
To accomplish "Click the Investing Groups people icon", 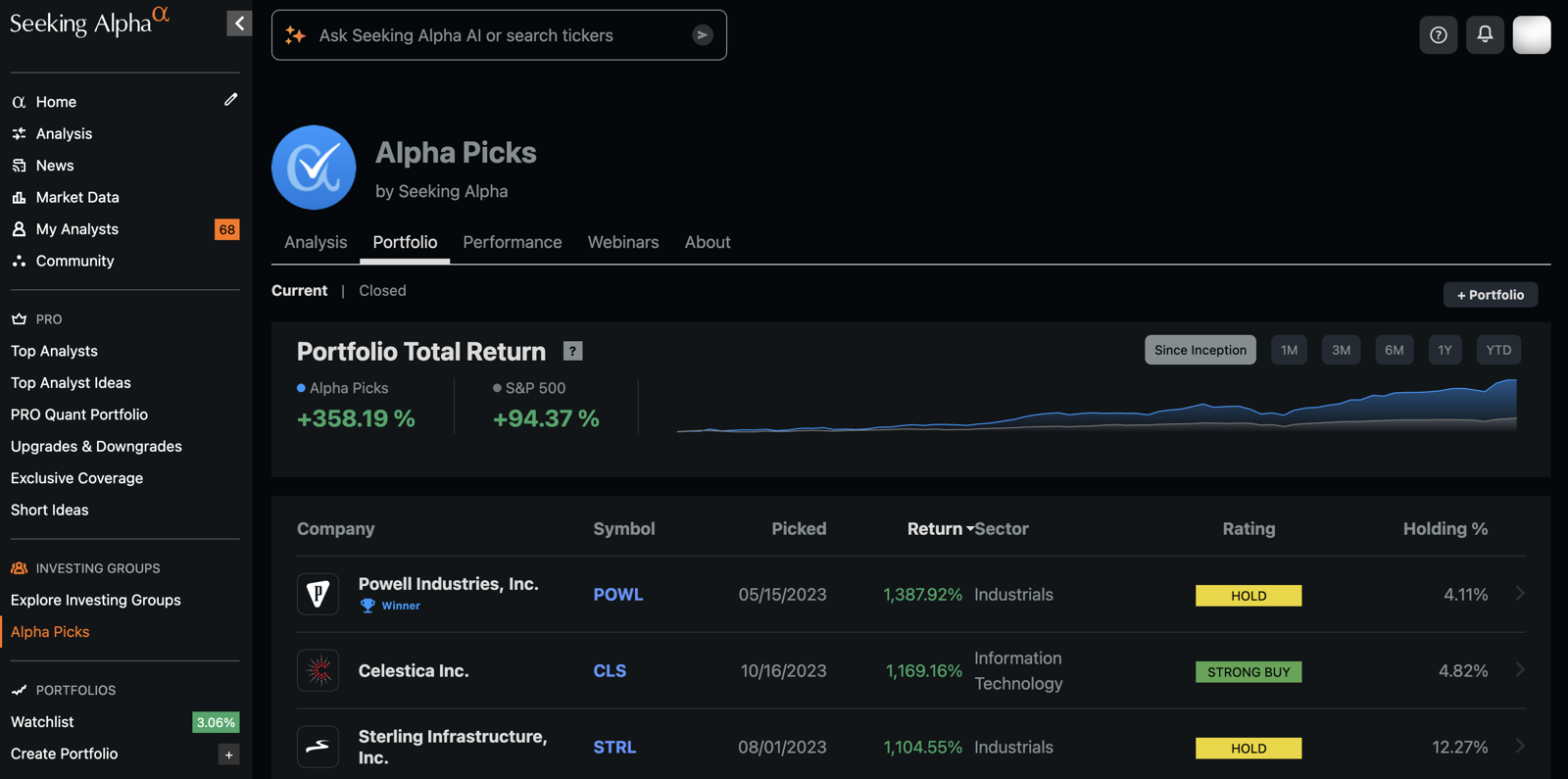I will coord(19,568).
